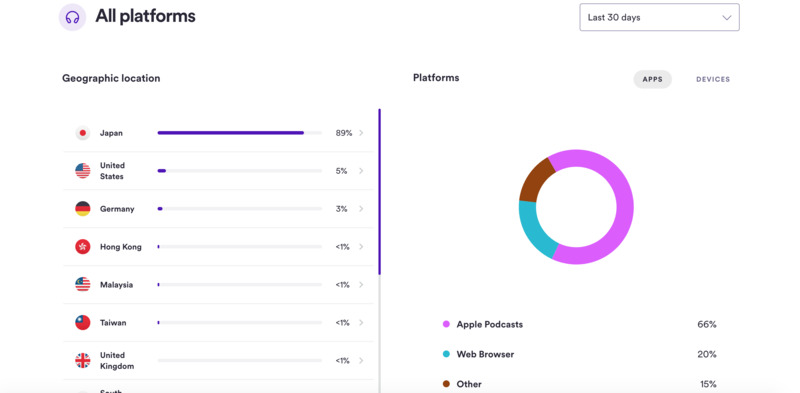Select the Apps tab
Viewport: 800px width, 393px height.
click(x=653, y=80)
